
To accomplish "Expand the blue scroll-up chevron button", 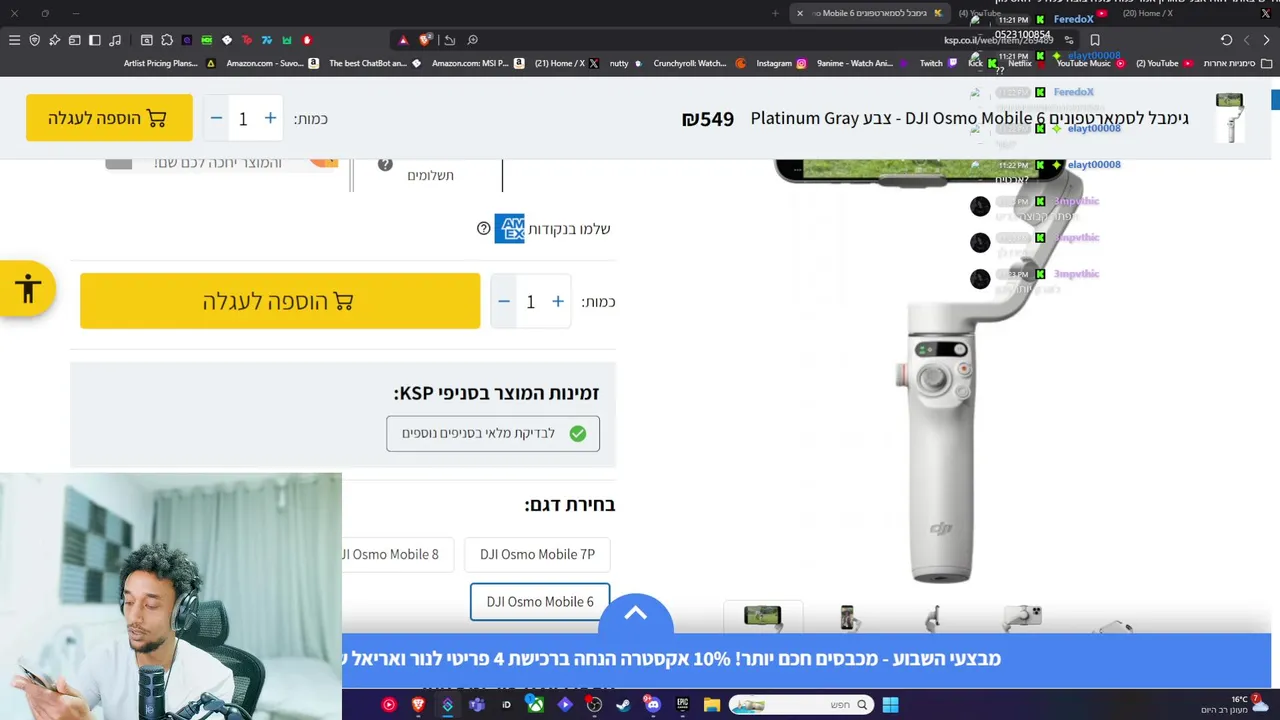I will [636, 615].
